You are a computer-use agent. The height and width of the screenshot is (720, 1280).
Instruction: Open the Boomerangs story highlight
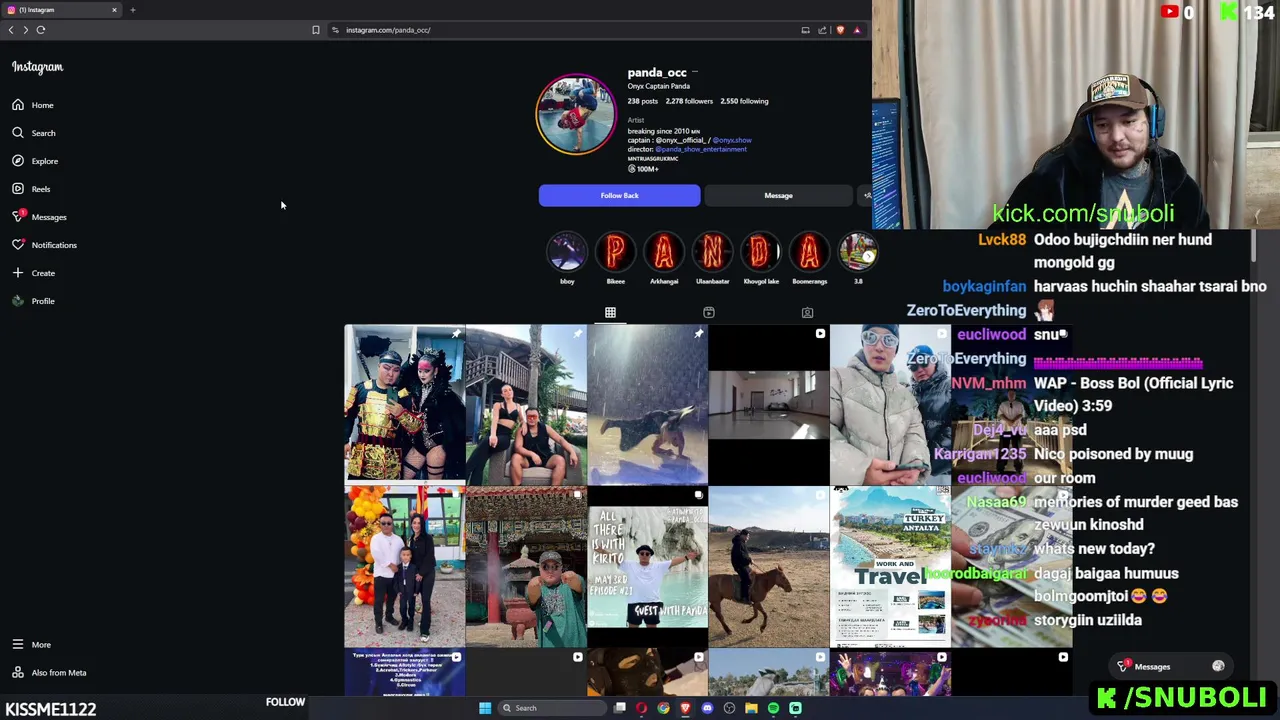tap(809, 253)
